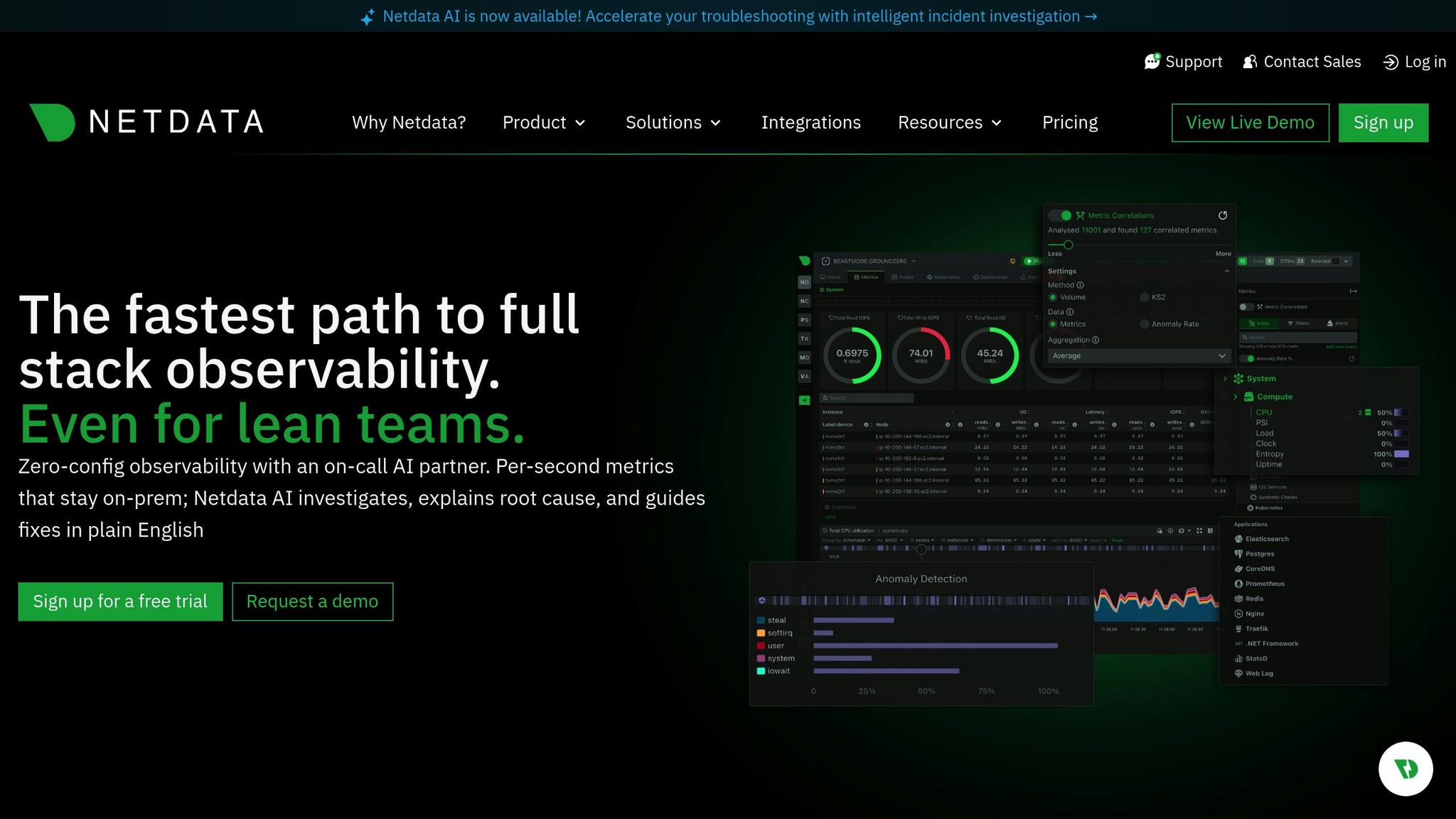The image size is (1456, 819).
Task: Select the KS2 method radio button
Action: point(1145,297)
